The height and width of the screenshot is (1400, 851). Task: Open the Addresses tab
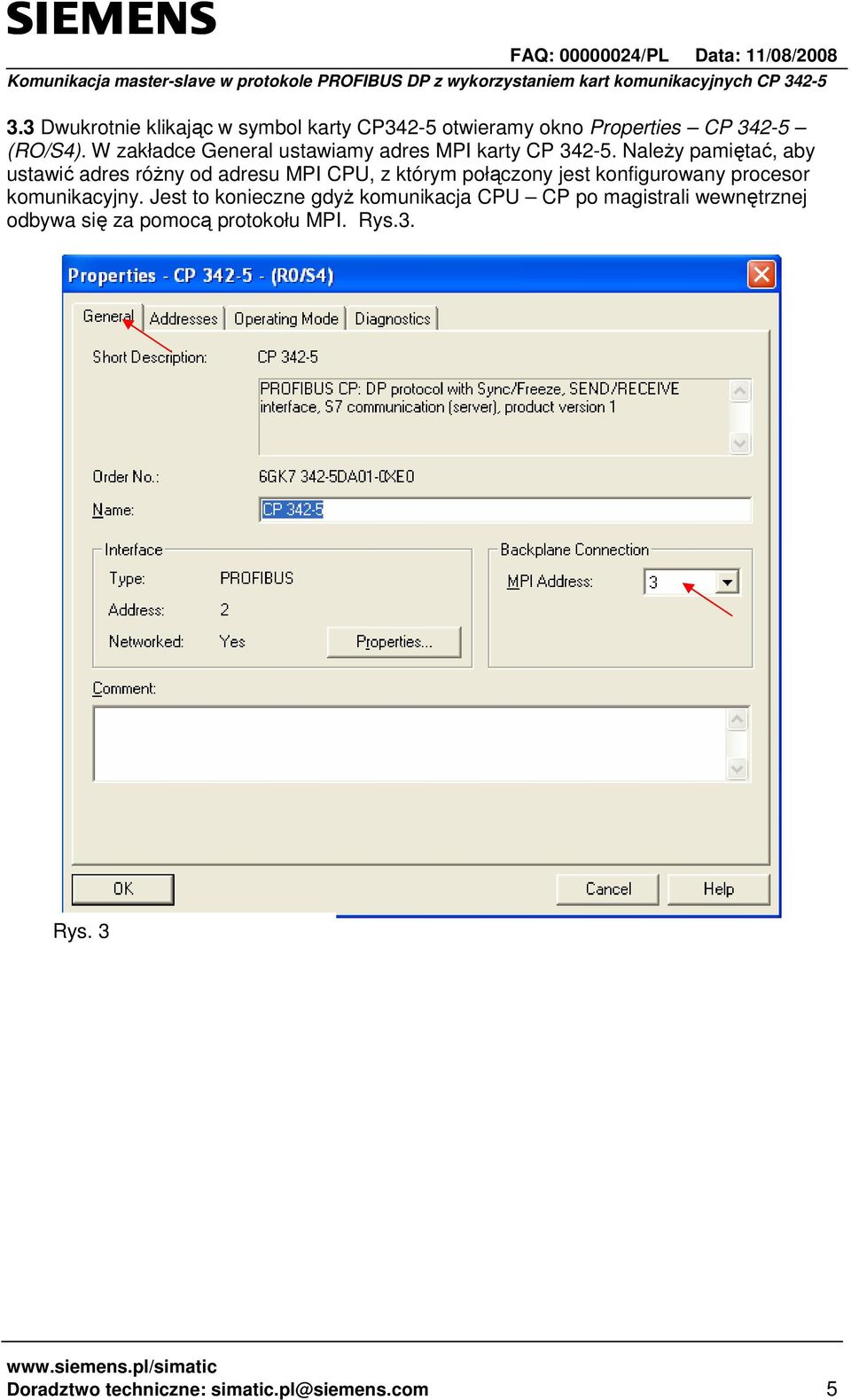183,318
